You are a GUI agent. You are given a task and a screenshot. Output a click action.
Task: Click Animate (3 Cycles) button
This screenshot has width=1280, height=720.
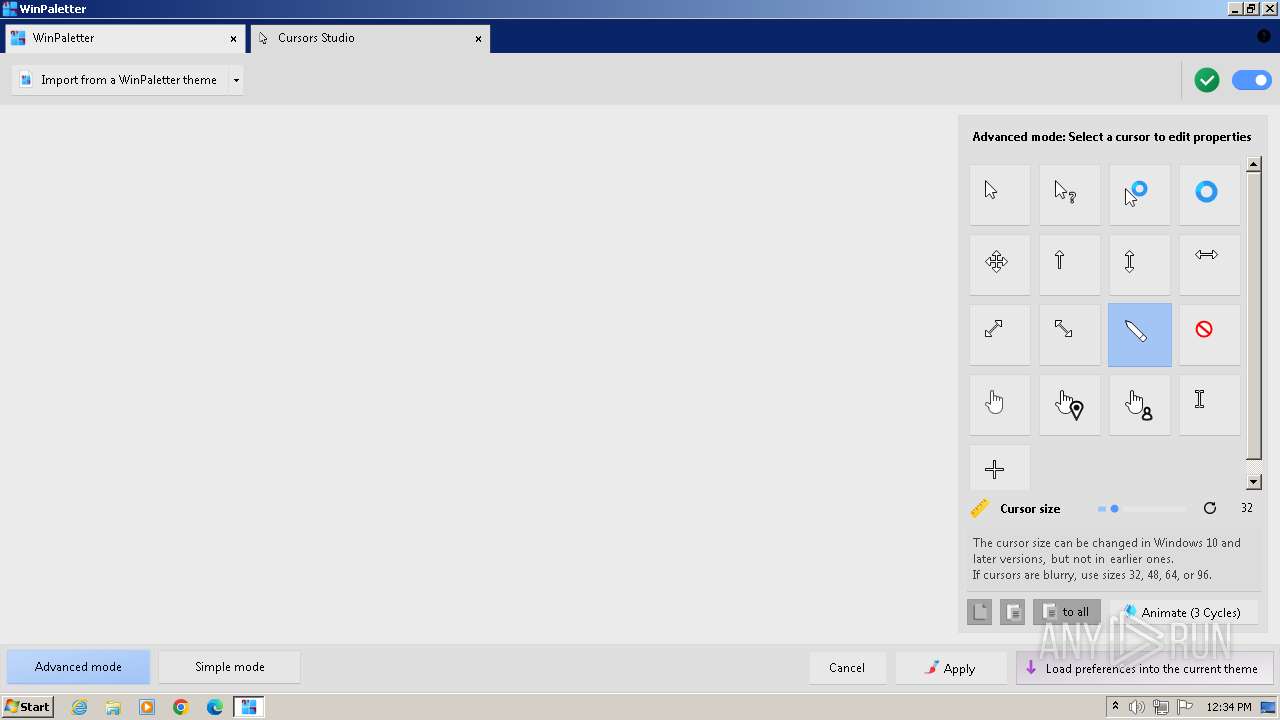(1184, 612)
